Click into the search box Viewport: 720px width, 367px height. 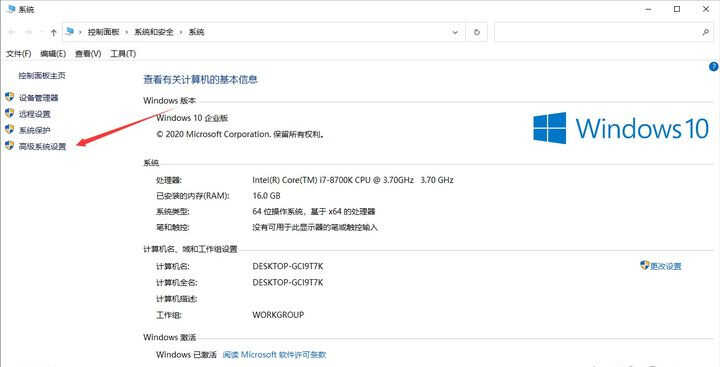click(x=597, y=32)
